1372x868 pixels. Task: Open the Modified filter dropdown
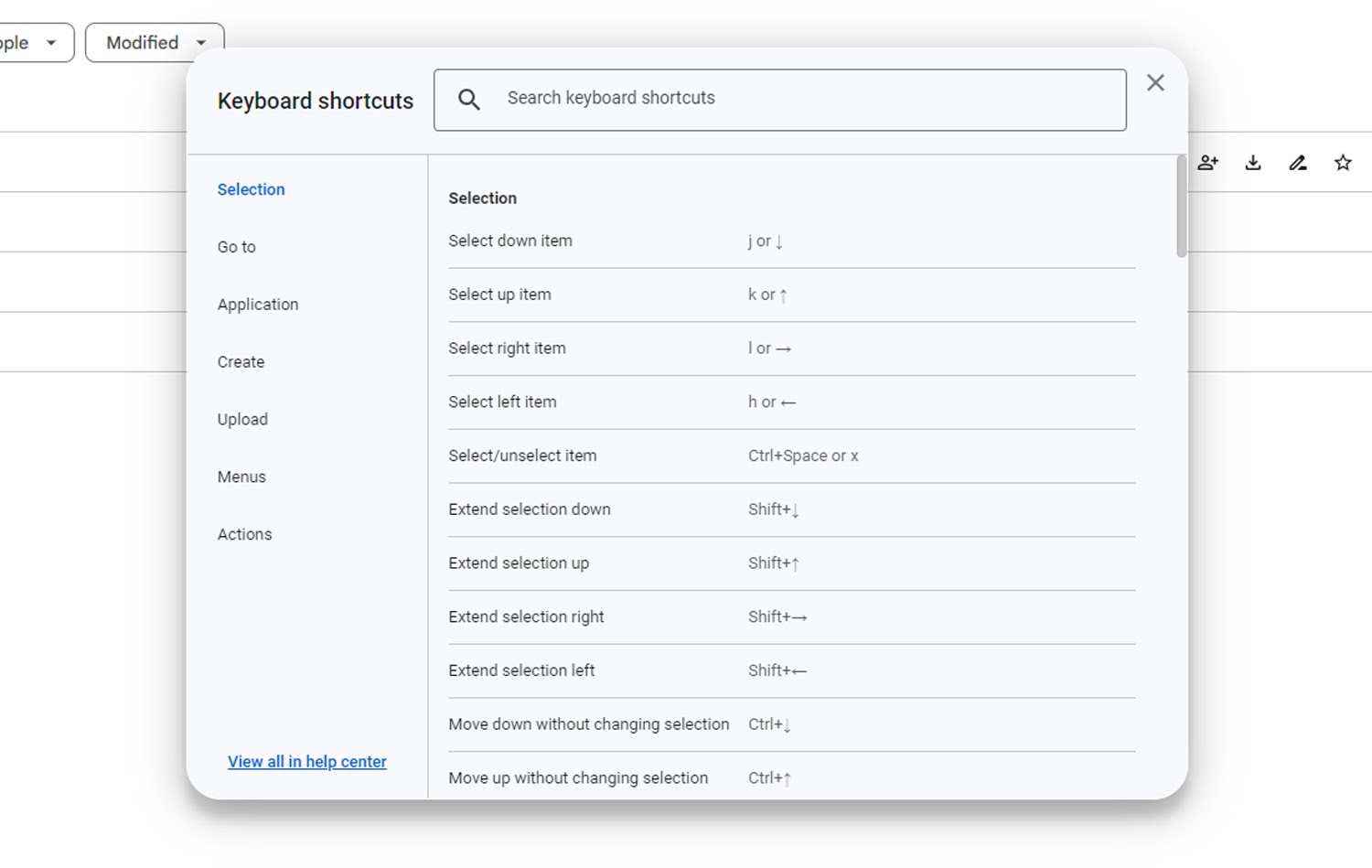154,42
